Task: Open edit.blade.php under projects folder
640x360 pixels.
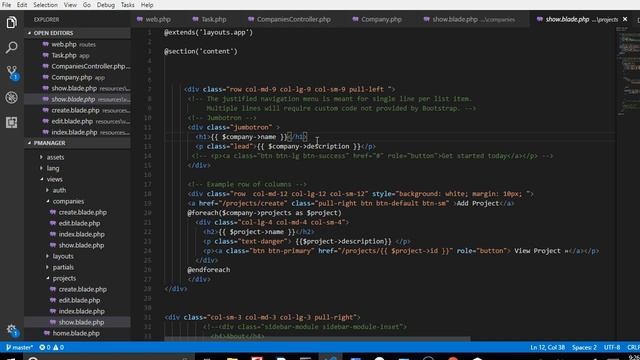Action: point(79,300)
